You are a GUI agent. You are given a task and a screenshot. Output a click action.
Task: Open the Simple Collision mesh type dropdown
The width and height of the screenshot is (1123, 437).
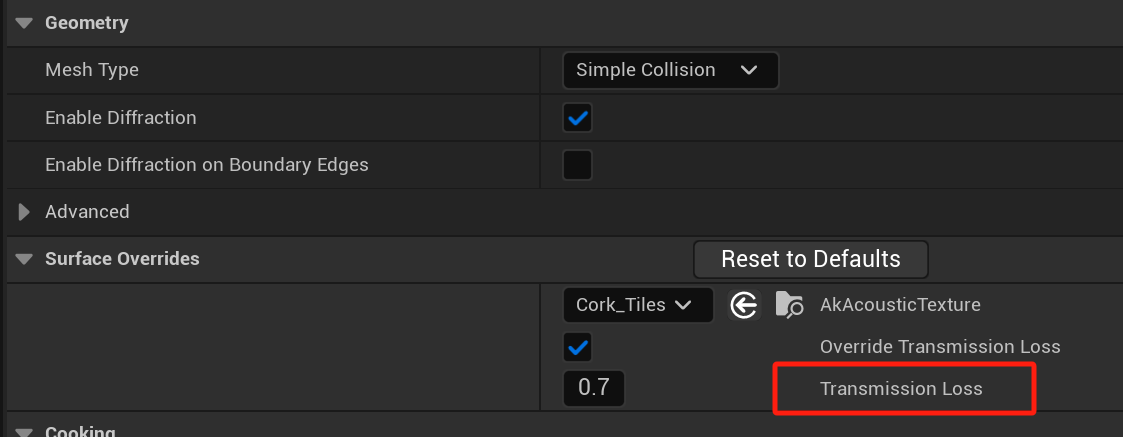(x=670, y=70)
